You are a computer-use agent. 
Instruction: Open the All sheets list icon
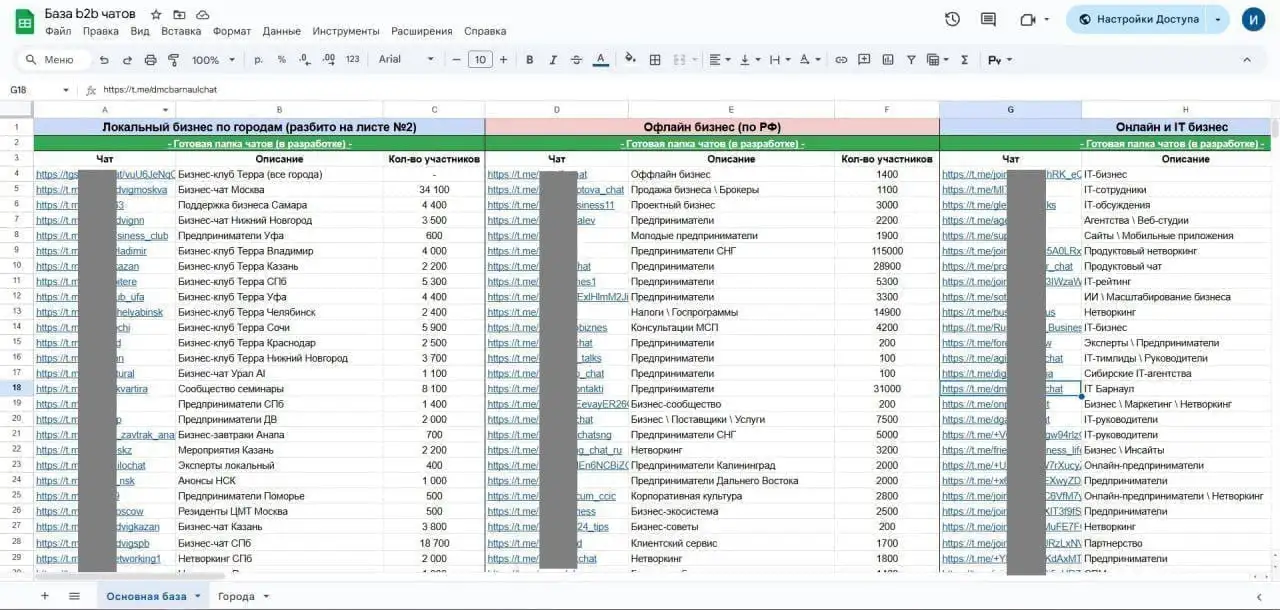(74, 596)
